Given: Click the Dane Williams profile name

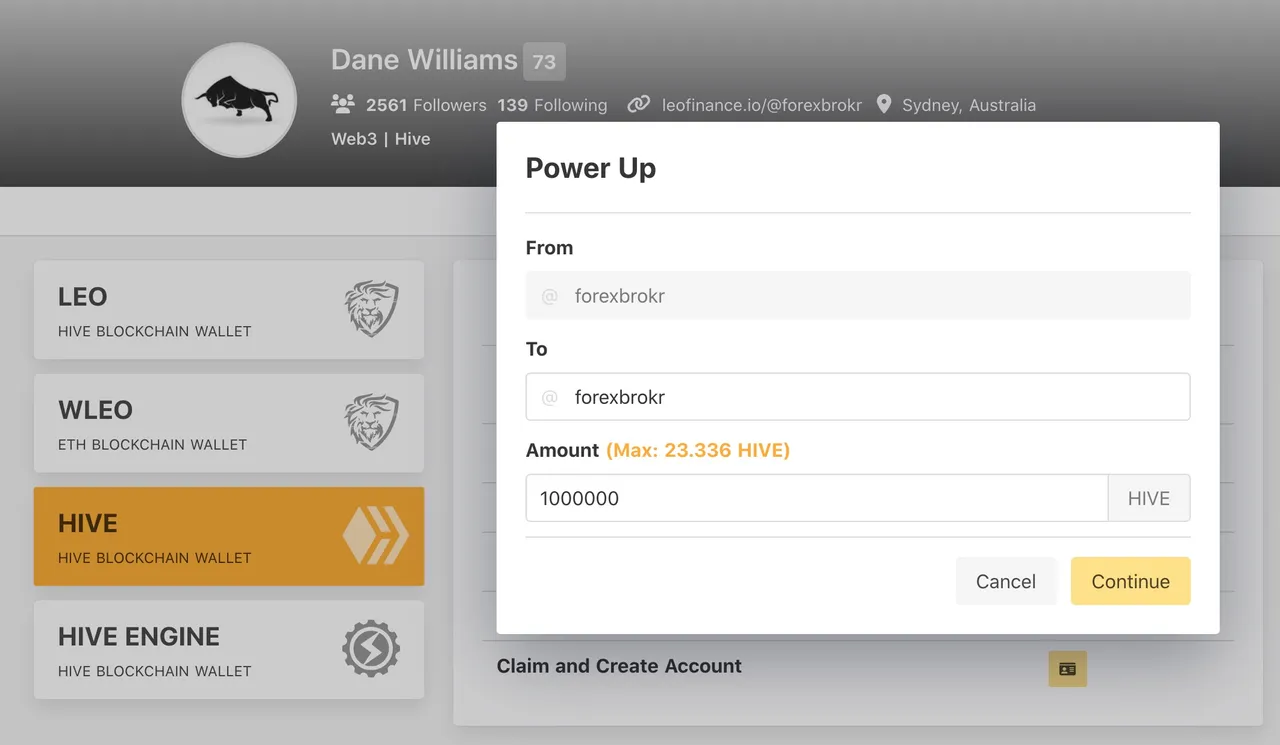Looking at the screenshot, I should 424,60.
